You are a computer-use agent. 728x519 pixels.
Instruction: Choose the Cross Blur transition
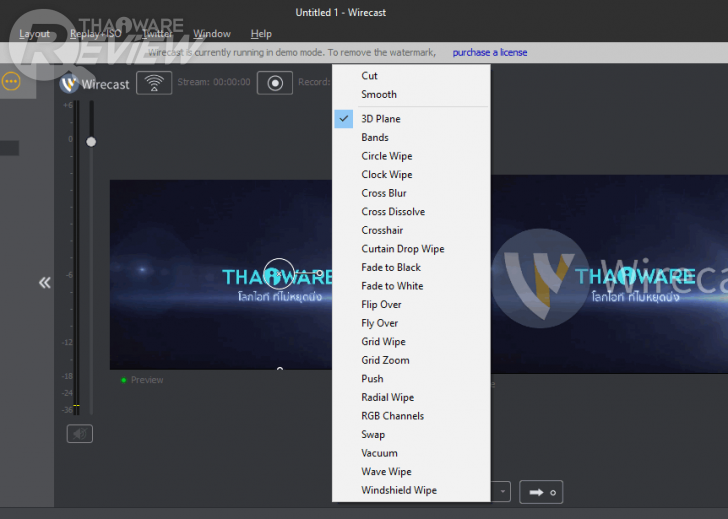[x=411, y=193]
